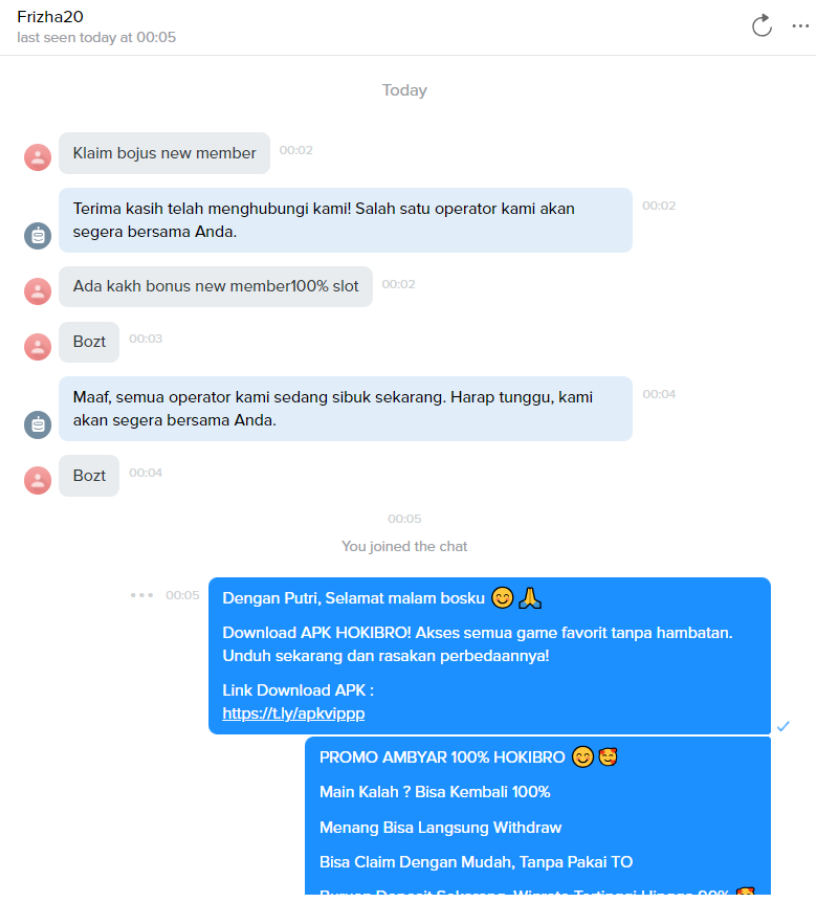The width and height of the screenshot is (816, 897).
Task: Click the 'PROMO AMBYAR 100% HOKIBRO' message bubble
Action: [x=538, y=816]
